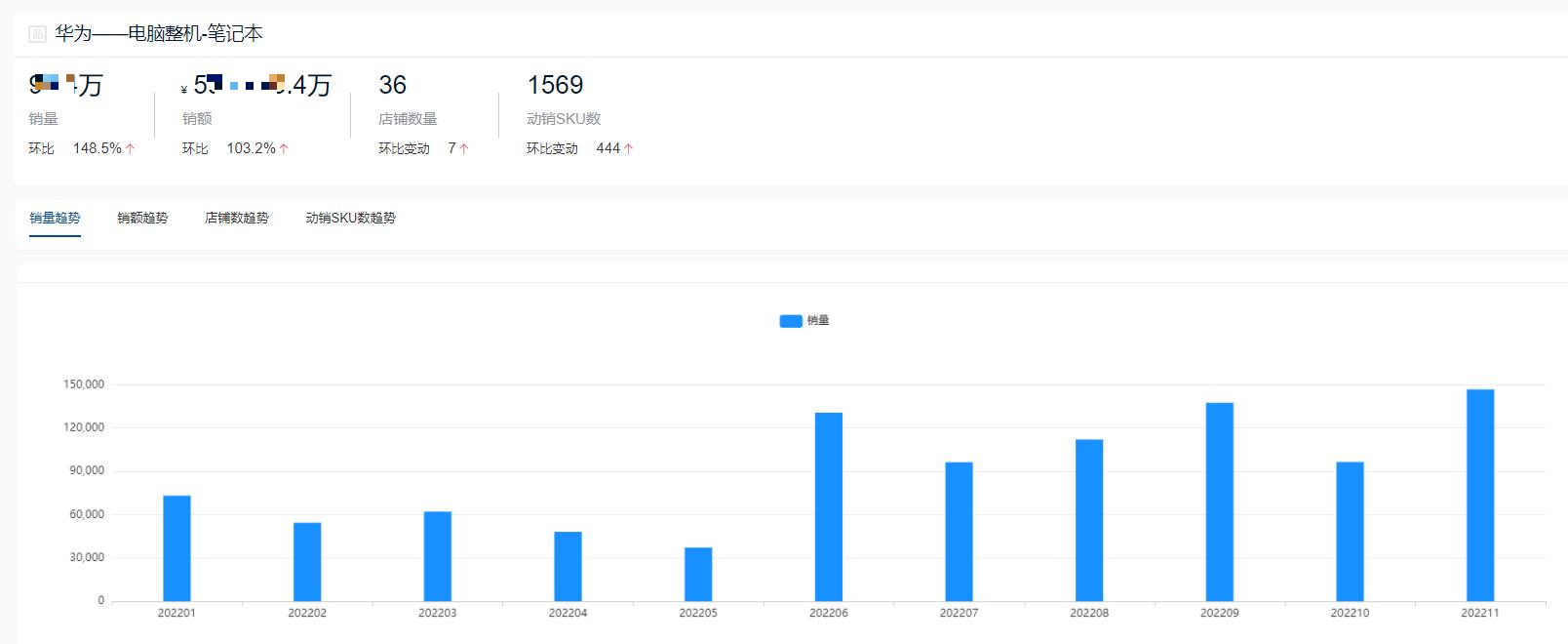Image resolution: width=1568 pixels, height=644 pixels.
Task: Click the 148.5% 环比 value
Action: pyautogui.click(x=98, y=148)
